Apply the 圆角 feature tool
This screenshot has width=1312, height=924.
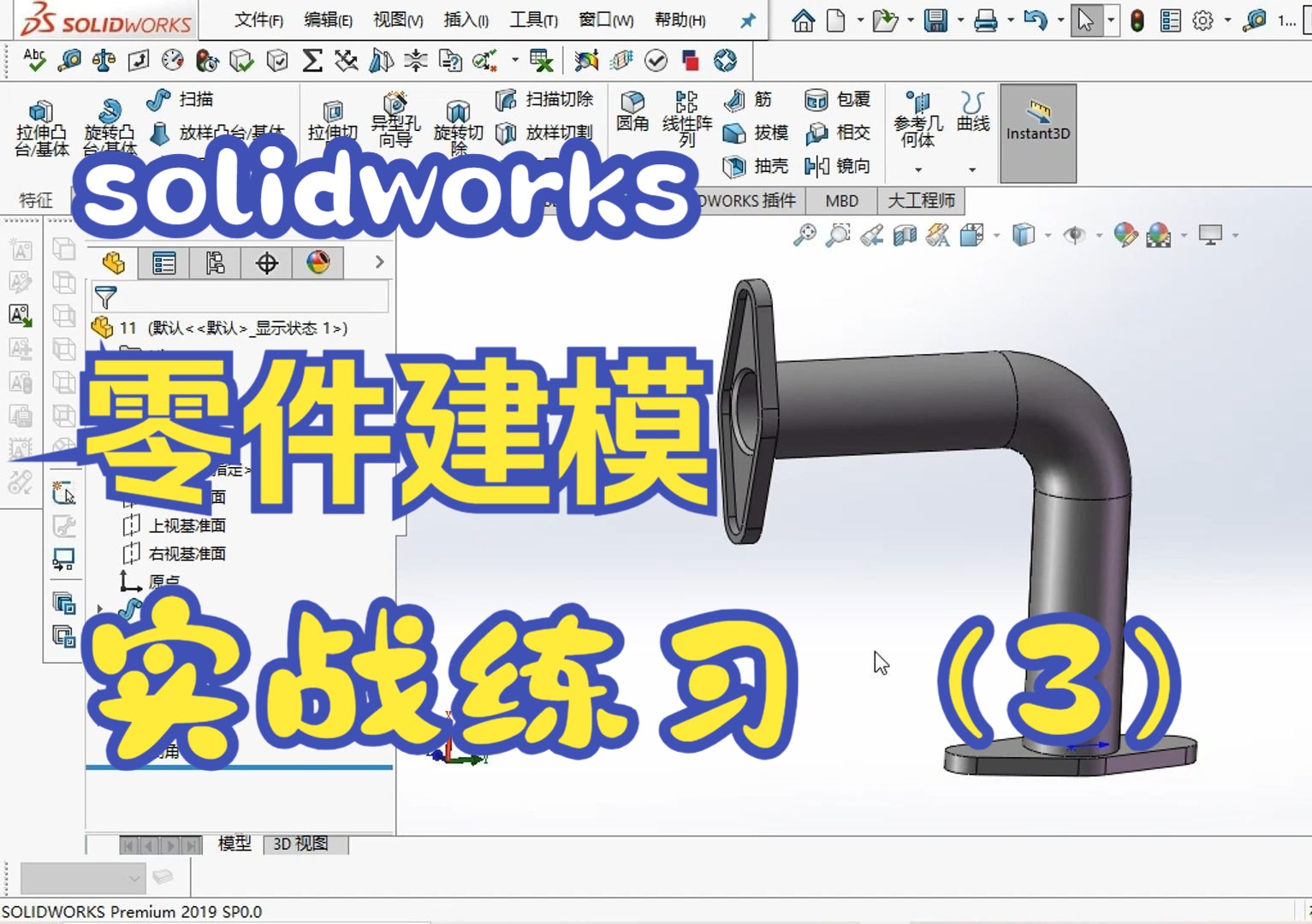click(632, 114)
